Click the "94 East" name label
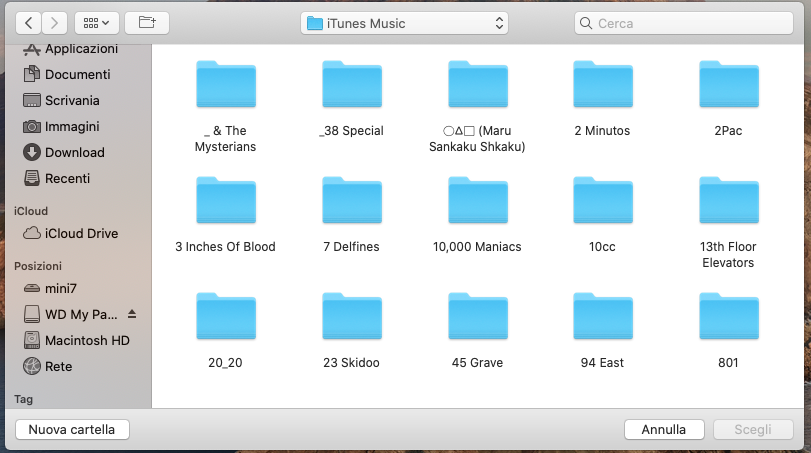 602,363
